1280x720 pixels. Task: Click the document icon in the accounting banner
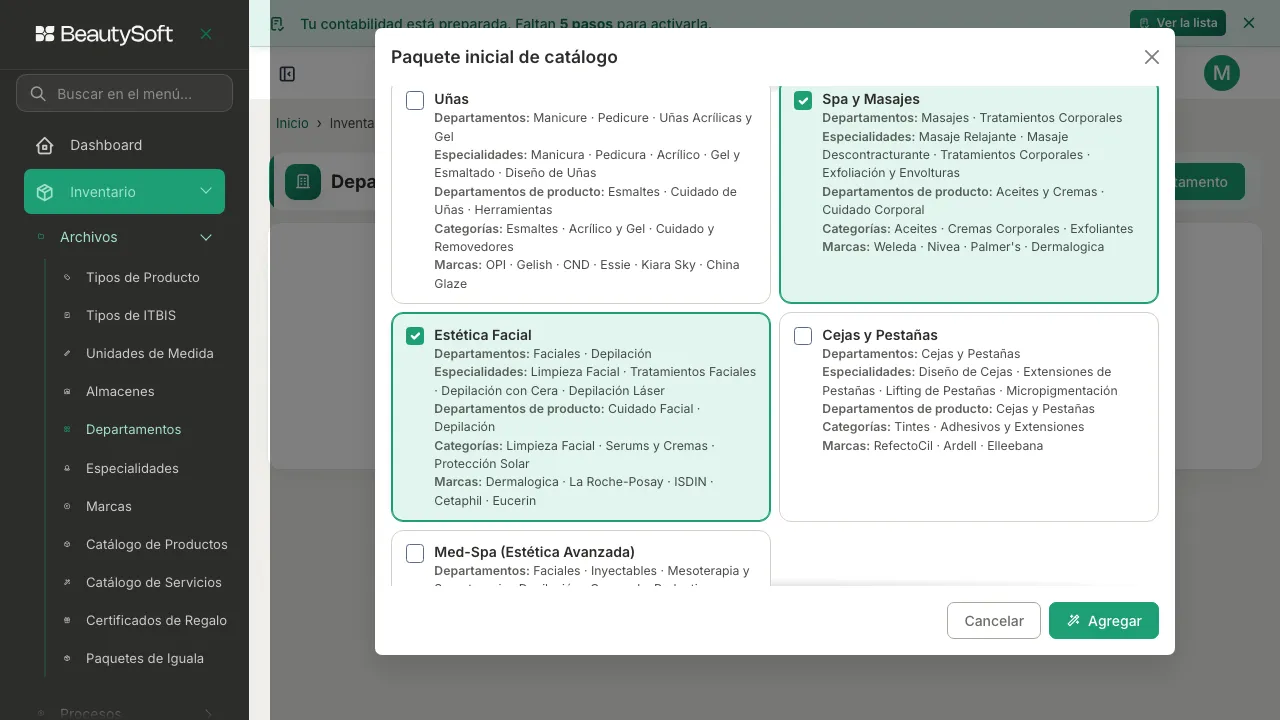[x=278, y=23]
